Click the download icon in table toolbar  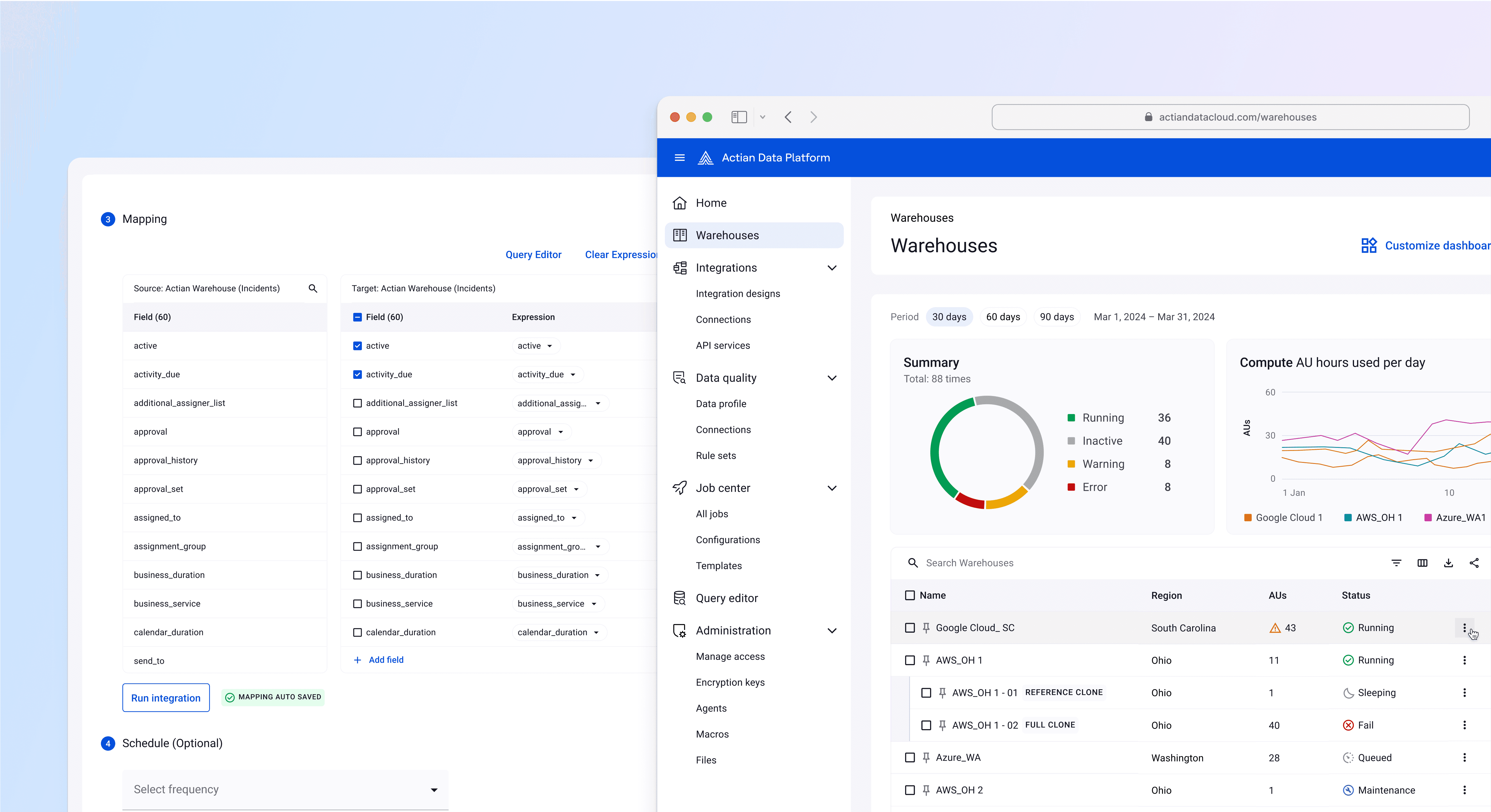click(x=1448, y=563)
